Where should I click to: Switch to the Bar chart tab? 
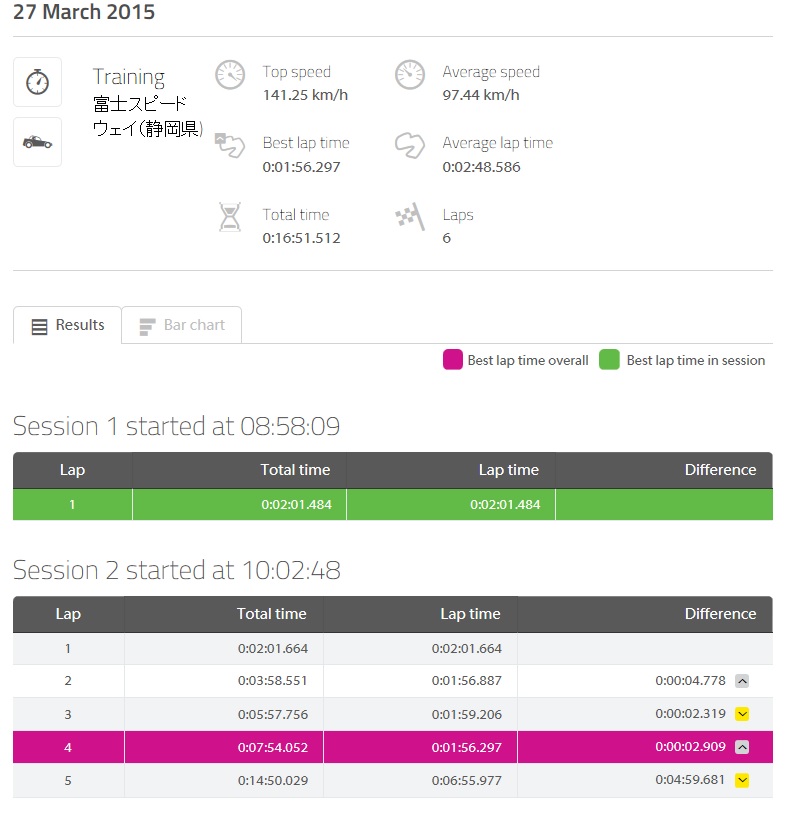[181, 325]
